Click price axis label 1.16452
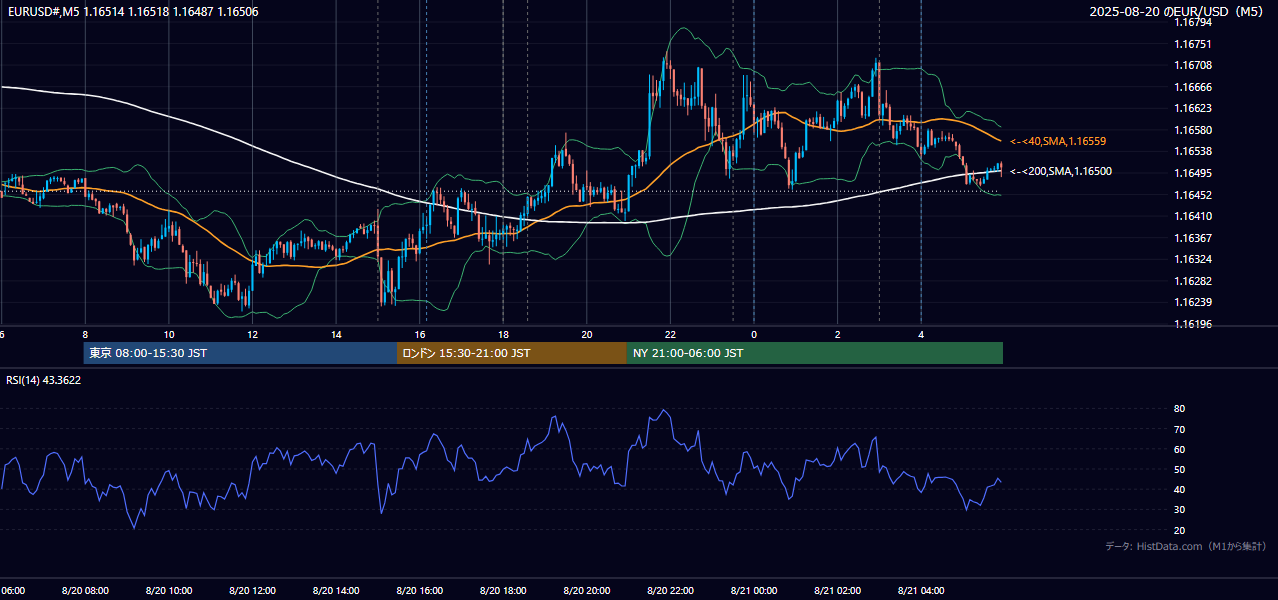This screenshot has width=1278, height=600. (x=1194, y=195)
